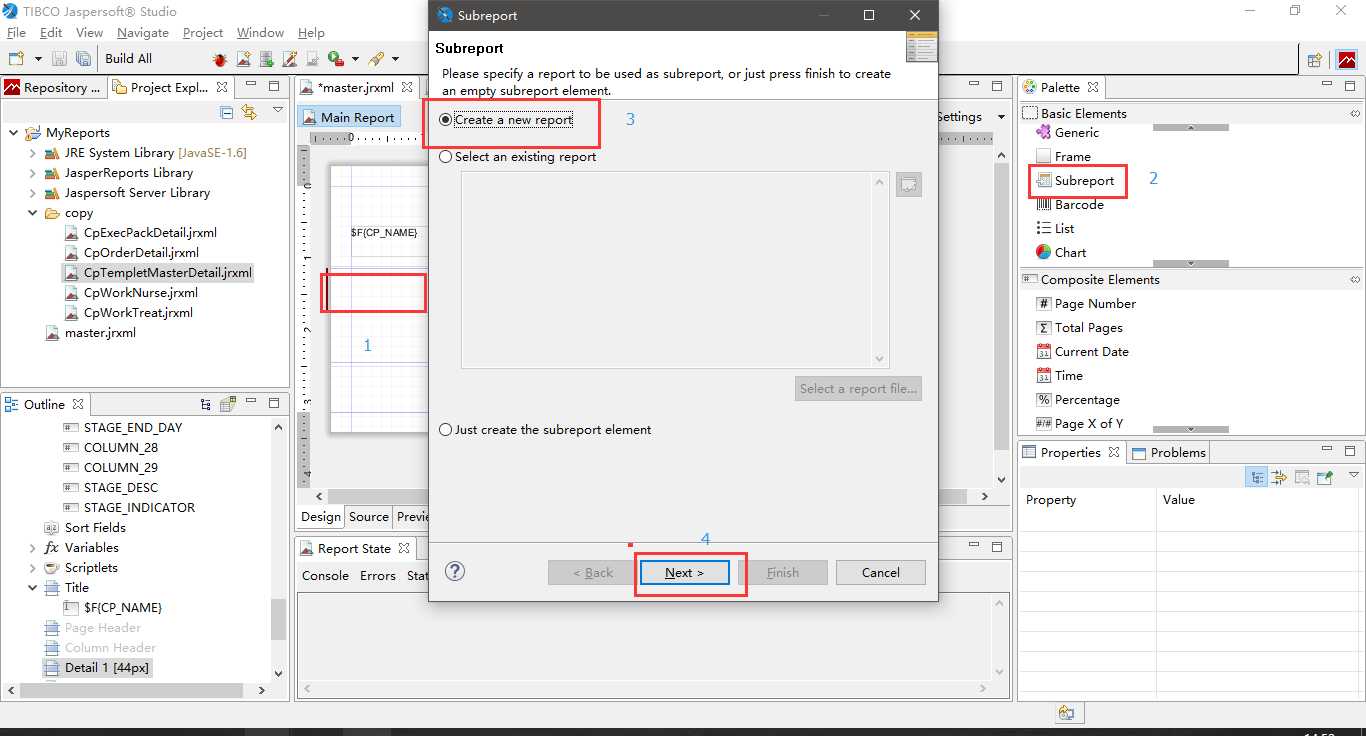Open the Navigate menu
The height and width of the screenshot is (736, 1366).
142,33
